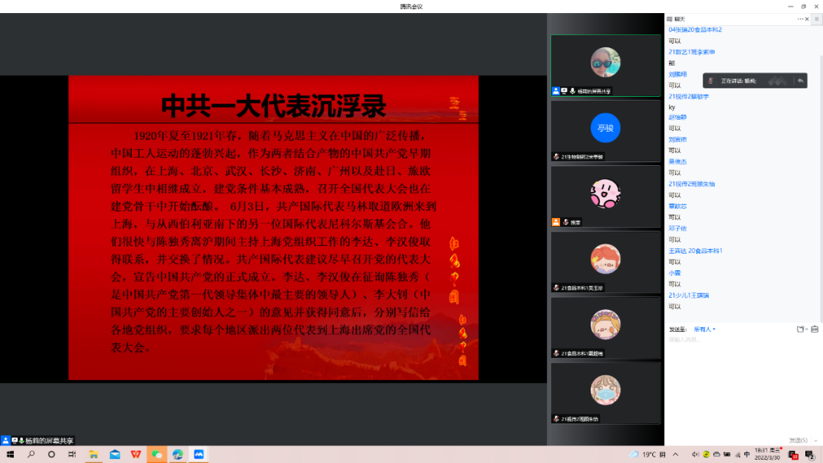Image resolution: width=823 pixels, height=463 pixels.
Task: Select the blue circle avatar participant tile
Action: pyautogui.click(x=605, y=130)
